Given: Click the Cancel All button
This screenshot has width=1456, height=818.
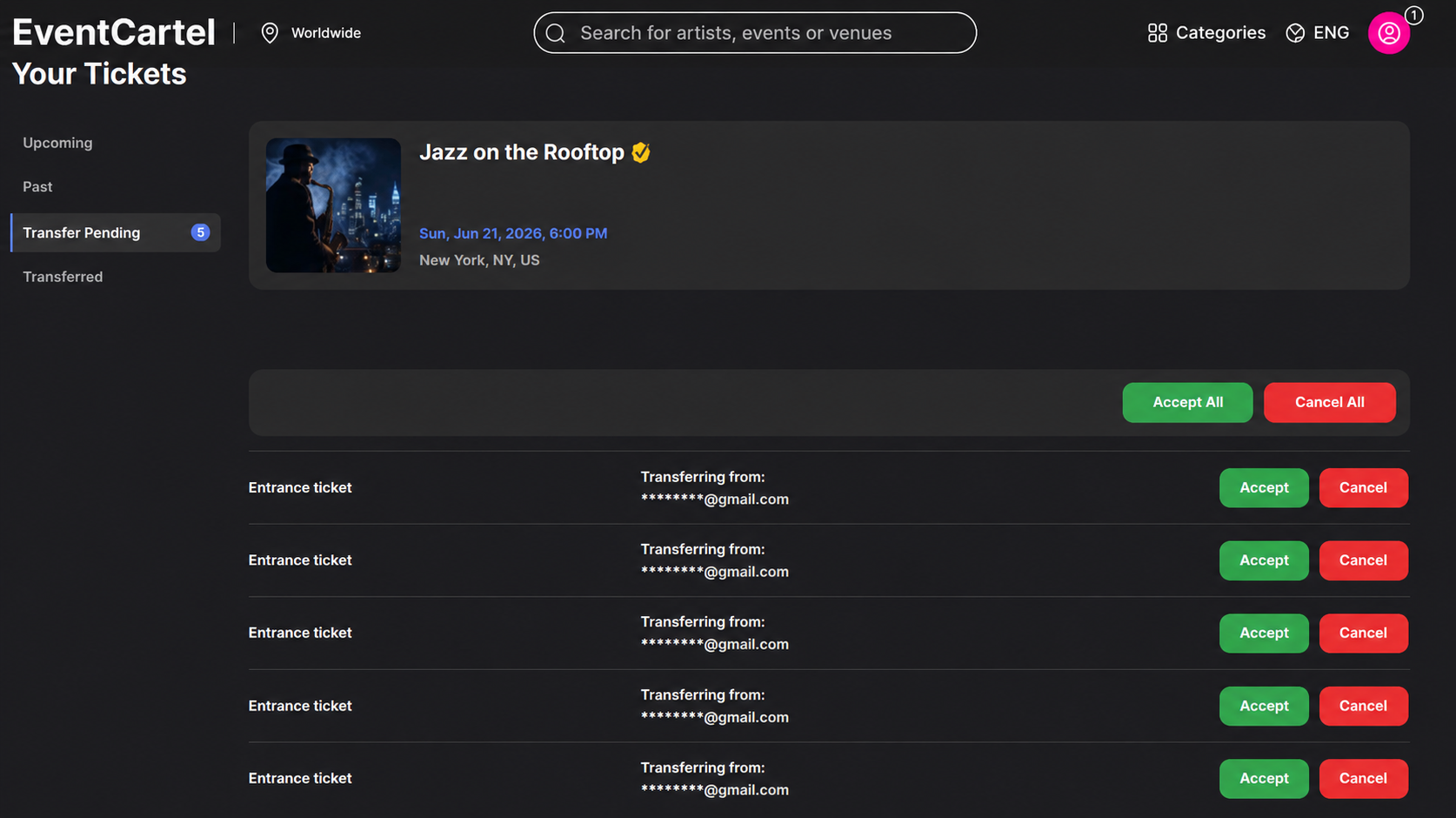Looking at the screenshot, I should click(1329, 402).
